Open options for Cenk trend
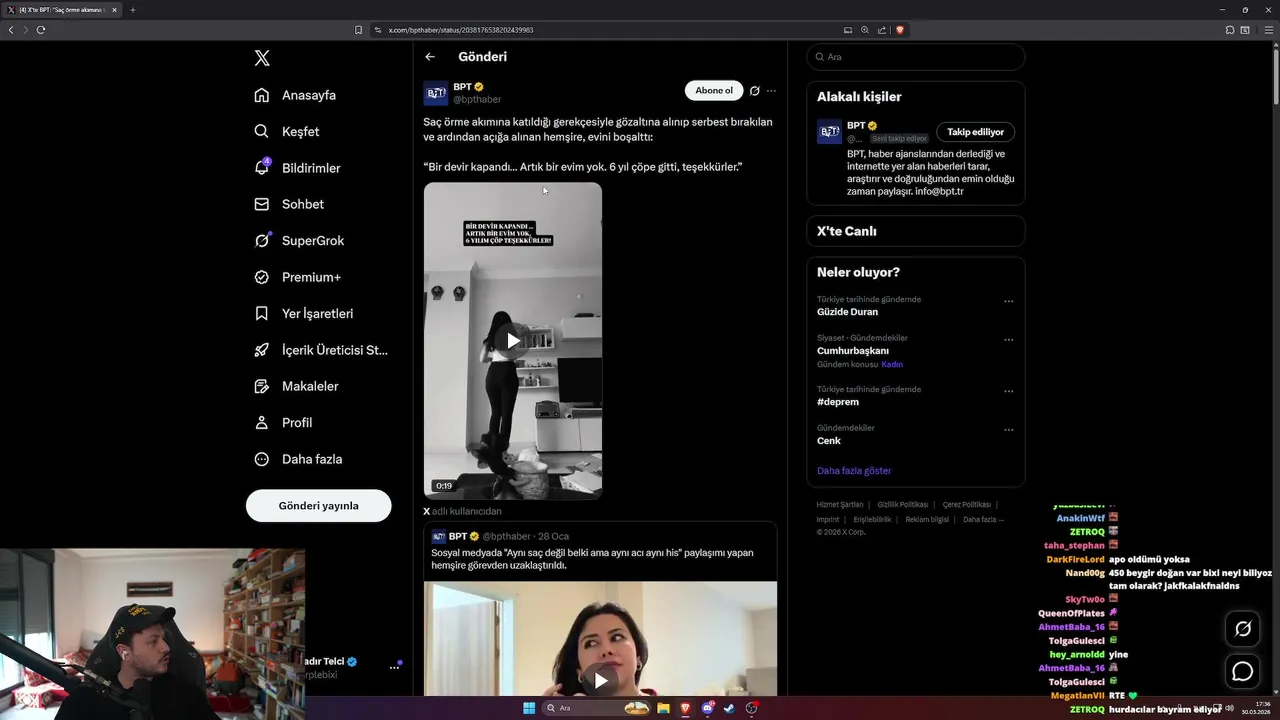The image size is (1280, 720). pos(1008,430)
